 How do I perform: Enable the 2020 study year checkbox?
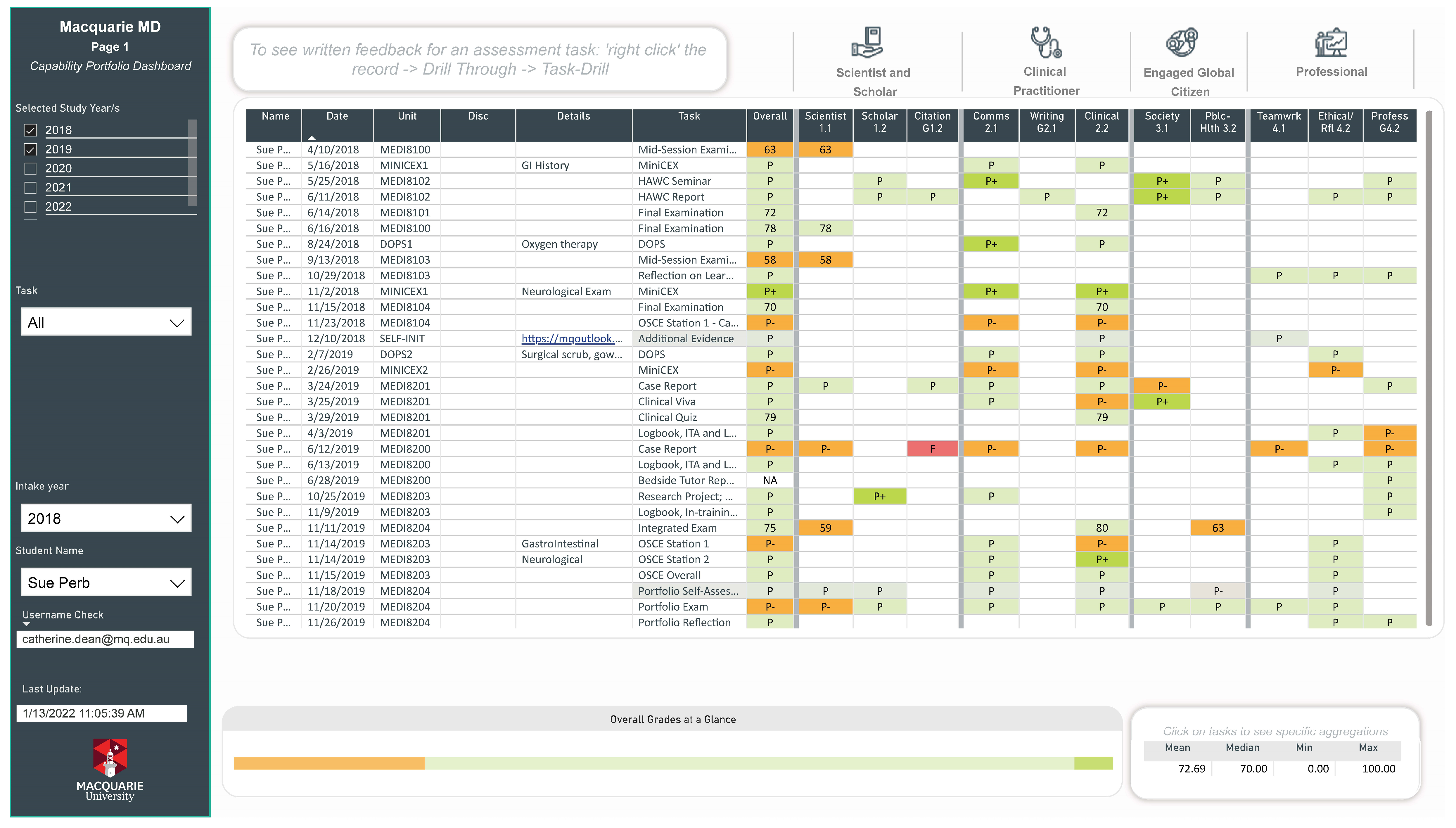tap(31, 169)
